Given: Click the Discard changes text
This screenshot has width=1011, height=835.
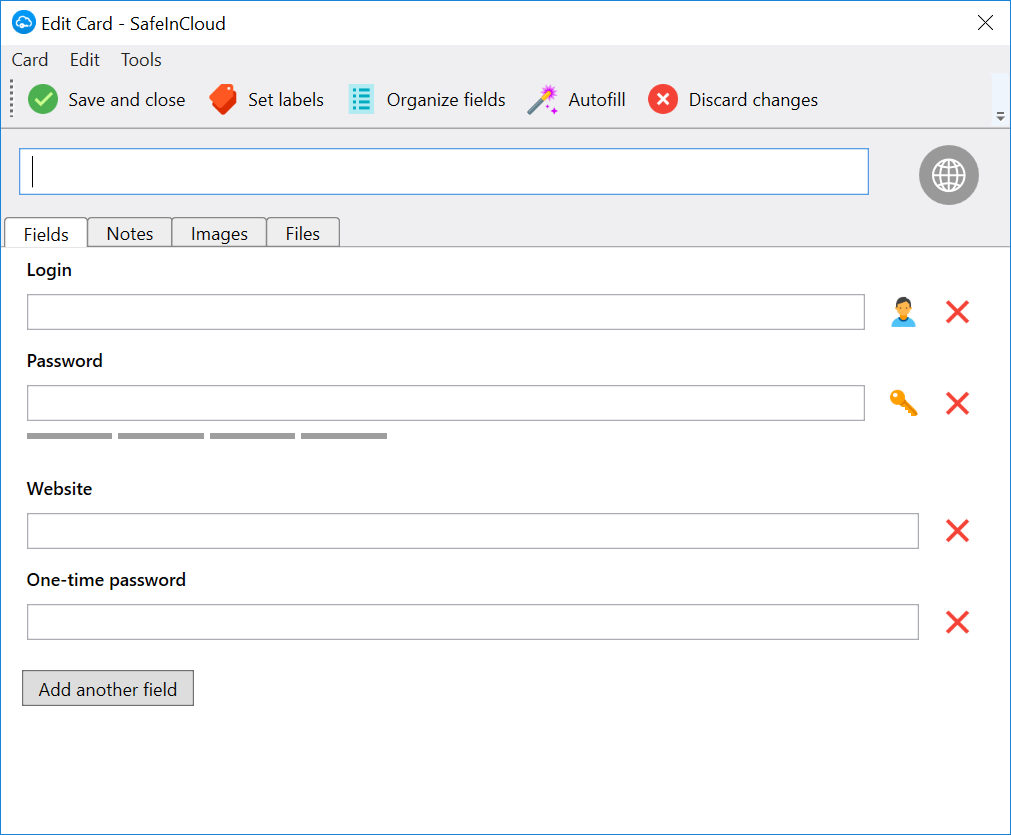Looking at the screenshot, I should point(753,100).
